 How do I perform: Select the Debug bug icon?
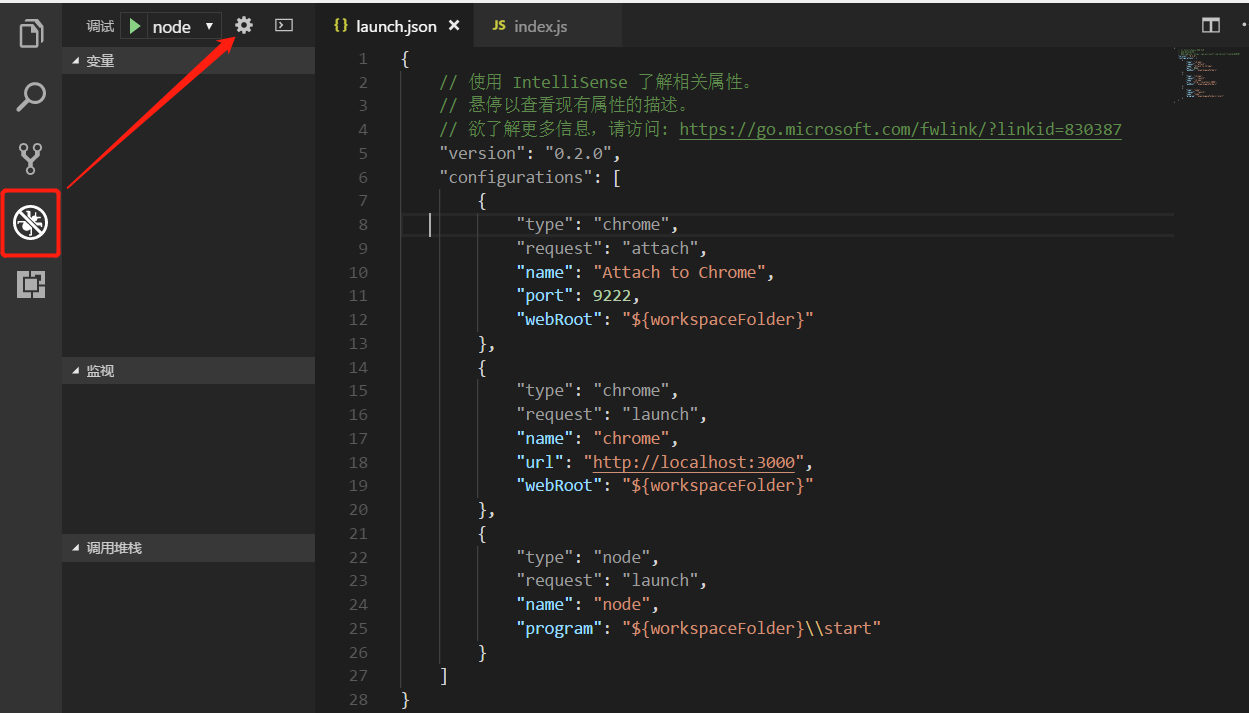[31, 222]
